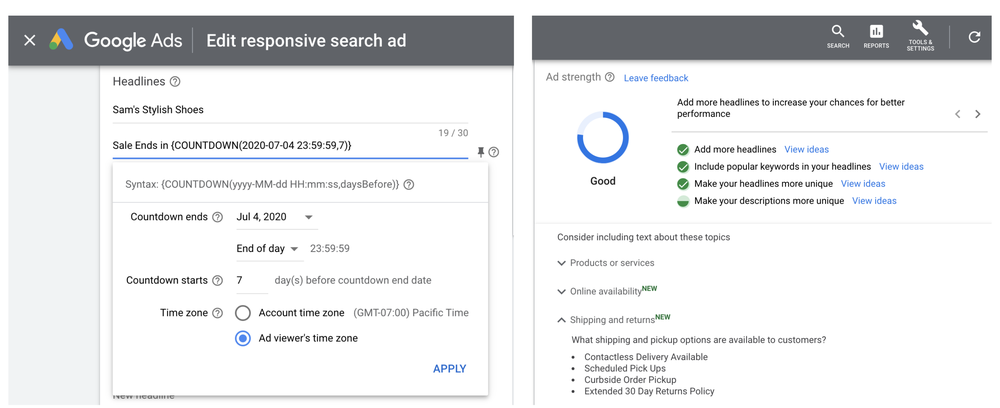The width and height of the screenshot is (1000, 408).
Task: Select Ad viewer's time zone radio button
Action: point(242,339)
